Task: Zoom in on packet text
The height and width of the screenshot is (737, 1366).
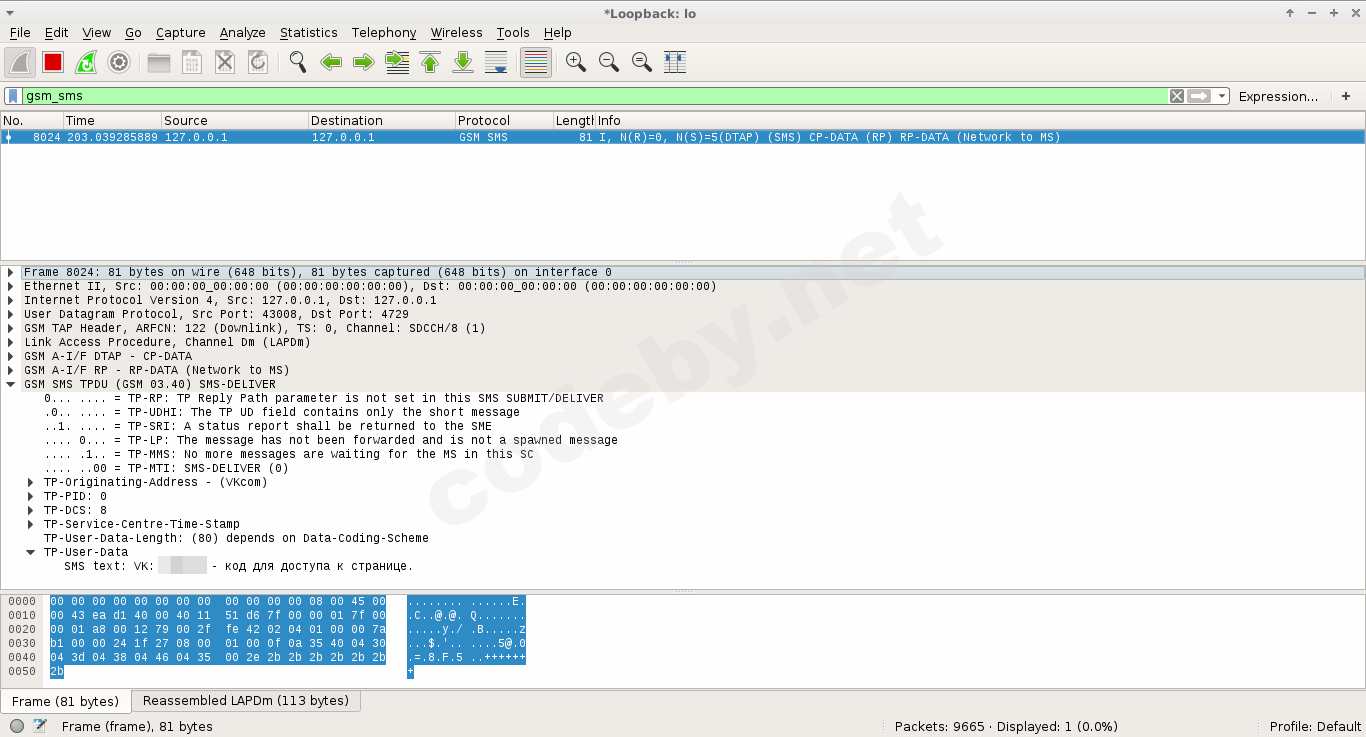Action: [576, 62]
